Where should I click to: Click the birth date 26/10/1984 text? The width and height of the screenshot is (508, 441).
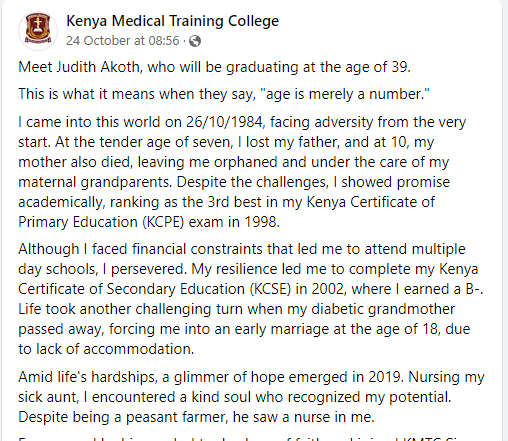pyautogui.click(x=226, y=122)
